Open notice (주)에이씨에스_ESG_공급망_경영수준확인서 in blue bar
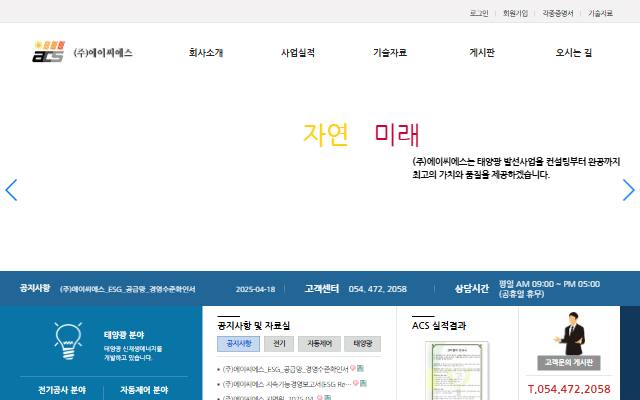 [128, 289]
